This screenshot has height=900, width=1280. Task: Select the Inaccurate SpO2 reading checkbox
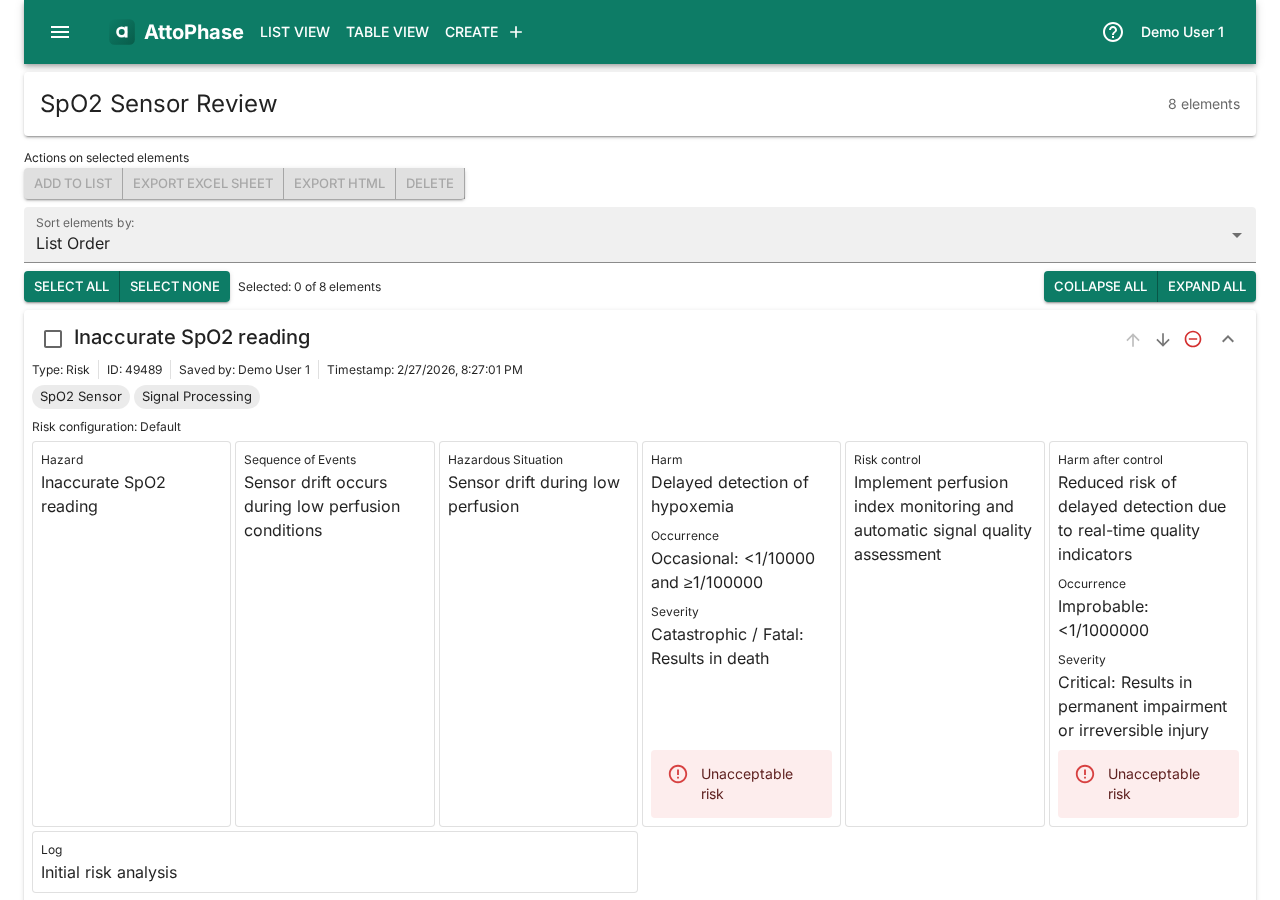[52, 339]
